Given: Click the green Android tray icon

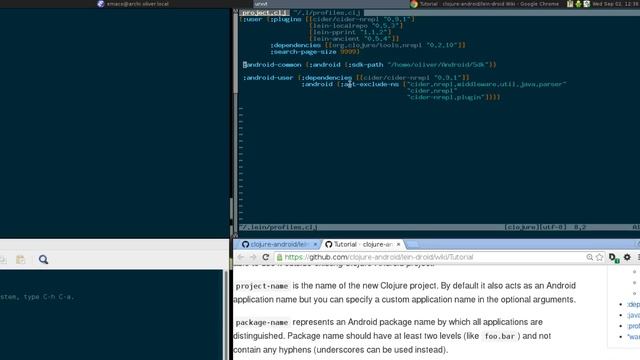Looking at the screenshot, I should (x=578, y=4).
